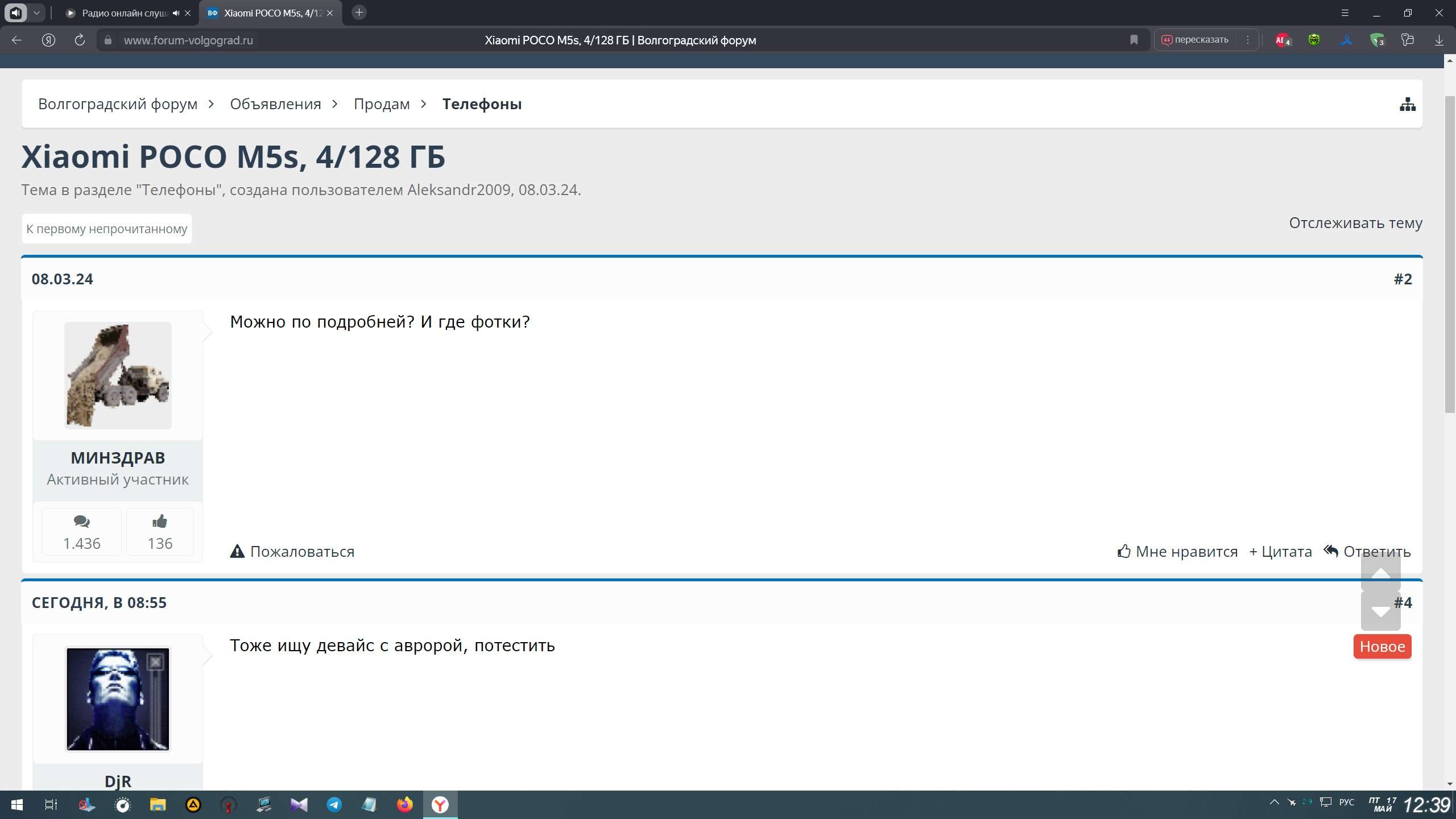The width and height of the screenshot is (1456, 819).
Task: Reload the page with refresh icon
Action: pyautogui.click(x=80, y=40)
